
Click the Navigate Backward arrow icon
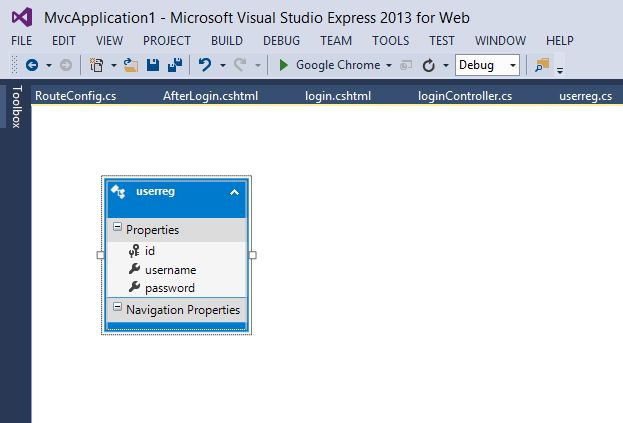point(31,65)
